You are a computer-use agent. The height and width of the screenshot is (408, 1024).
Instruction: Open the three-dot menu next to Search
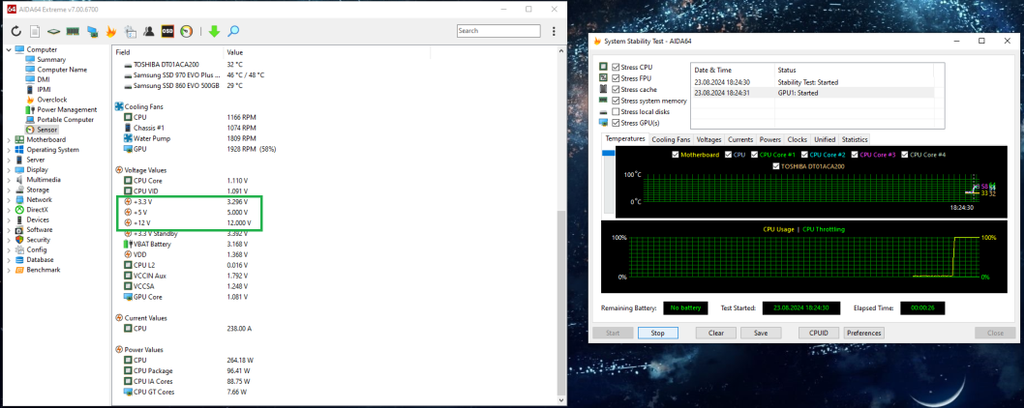pyautogui.click(x=554, y=31)
